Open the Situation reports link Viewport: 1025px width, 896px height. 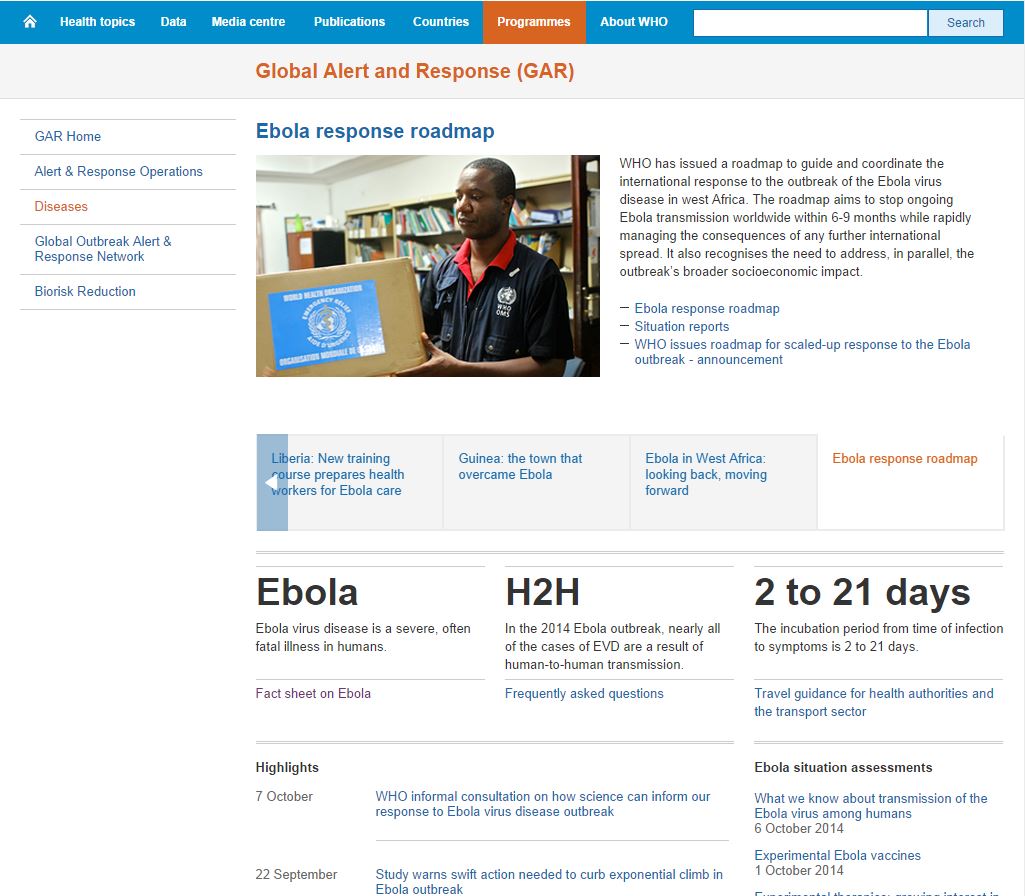[681, 327]
